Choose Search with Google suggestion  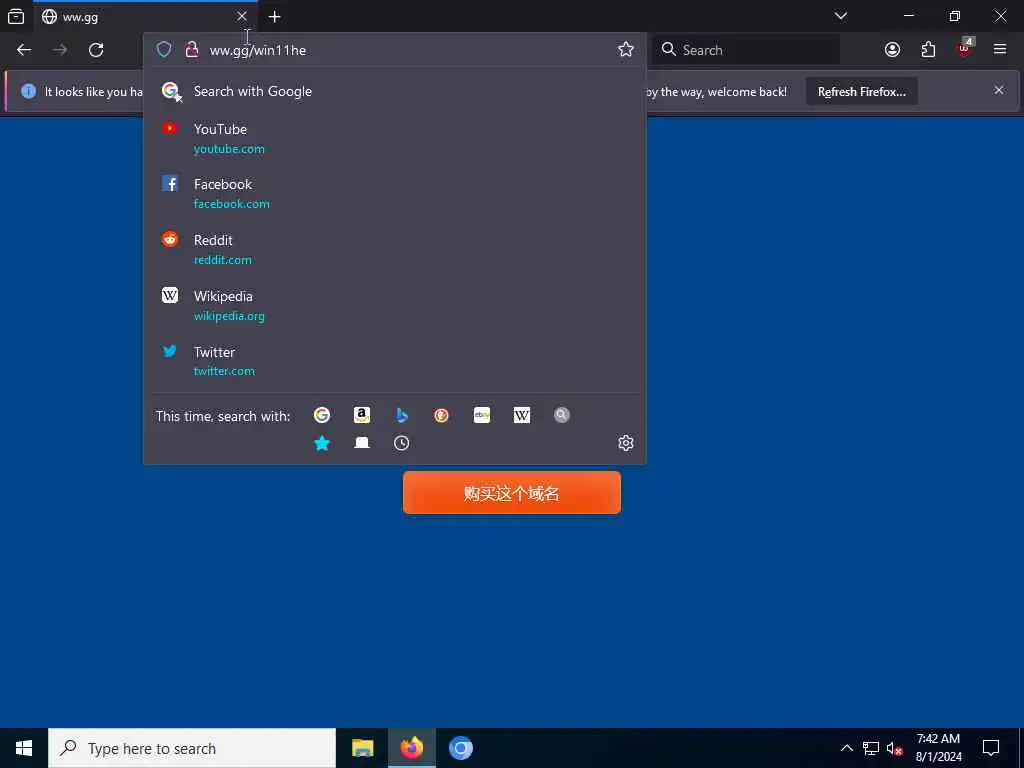click(394, 91)
